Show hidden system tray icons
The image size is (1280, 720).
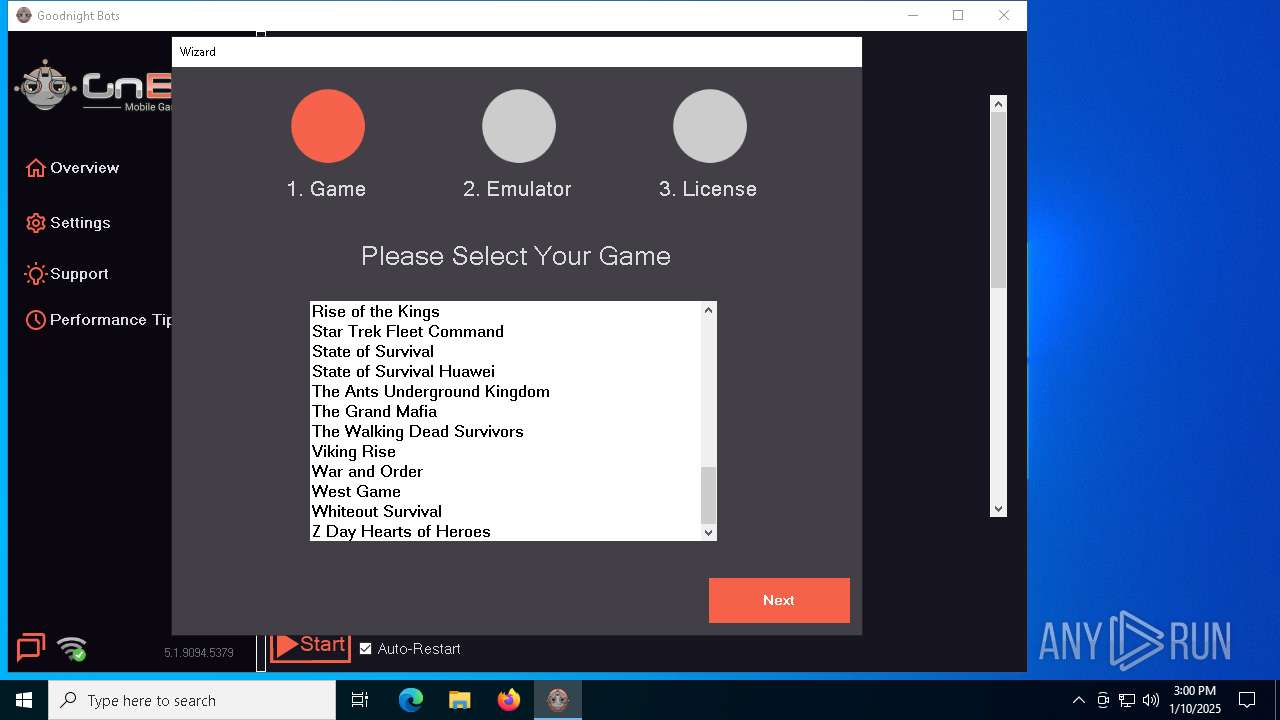click(1078, 700)
